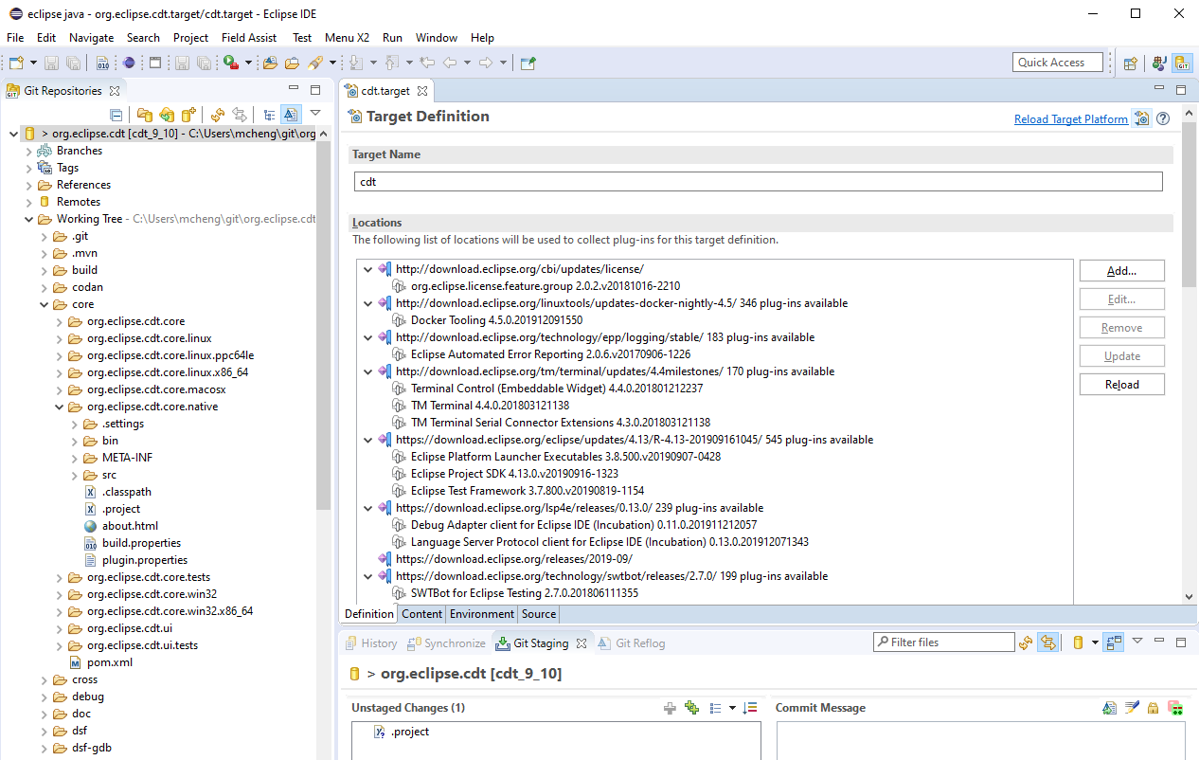Click the Set as Active Target Platform icon
This screenshot has width=1199, height=760.
[1142, 119]
